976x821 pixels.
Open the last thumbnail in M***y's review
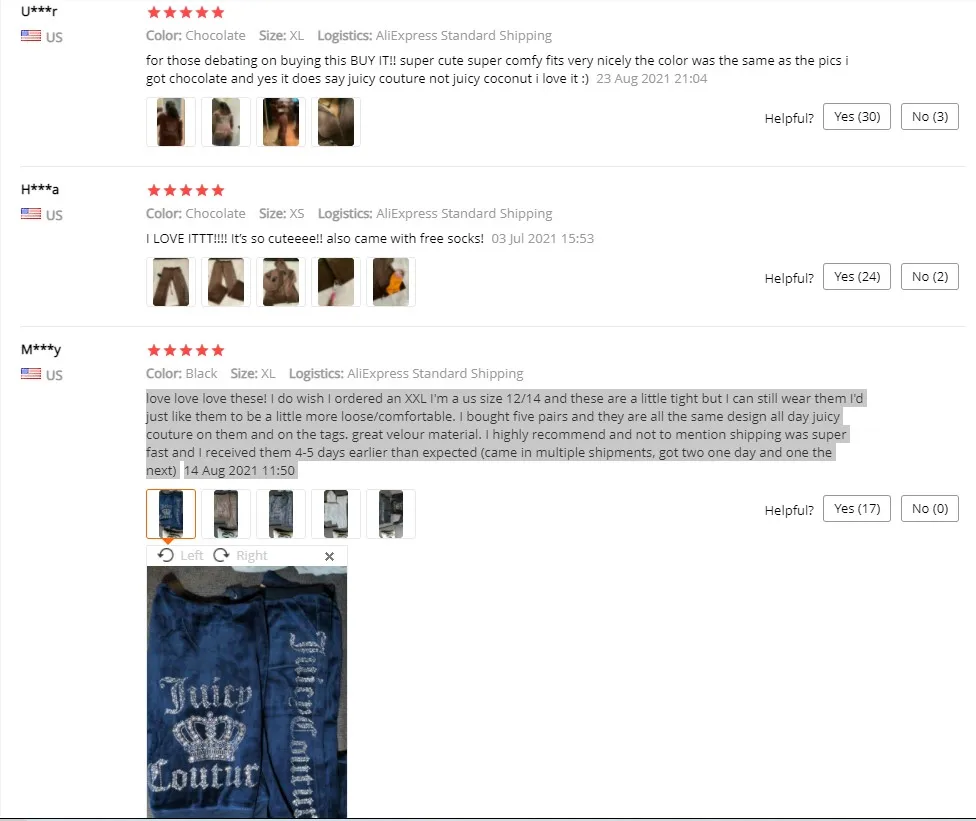[x=390, y=514]
